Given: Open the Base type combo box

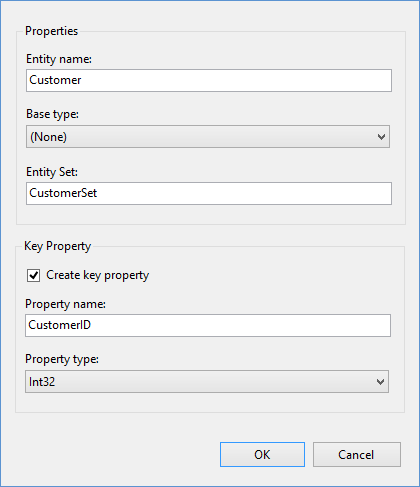Looking at the screenshot, I should tap(208, 137).
